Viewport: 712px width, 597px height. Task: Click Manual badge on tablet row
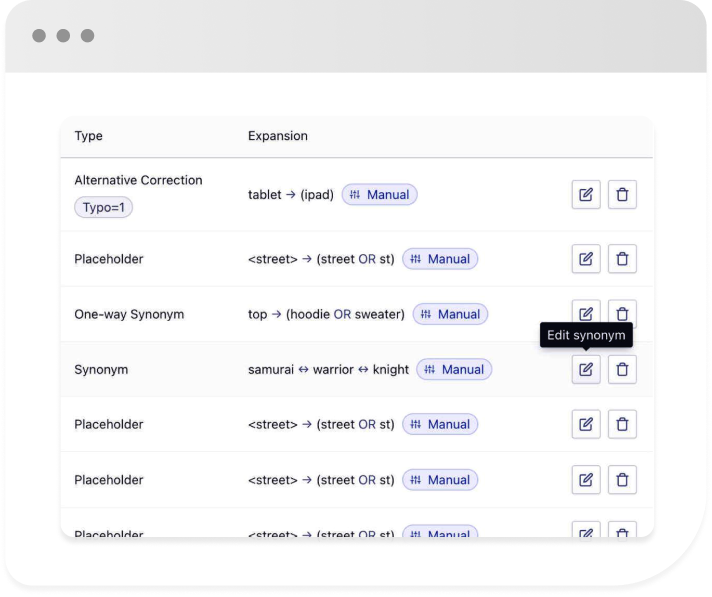point(379,195)
